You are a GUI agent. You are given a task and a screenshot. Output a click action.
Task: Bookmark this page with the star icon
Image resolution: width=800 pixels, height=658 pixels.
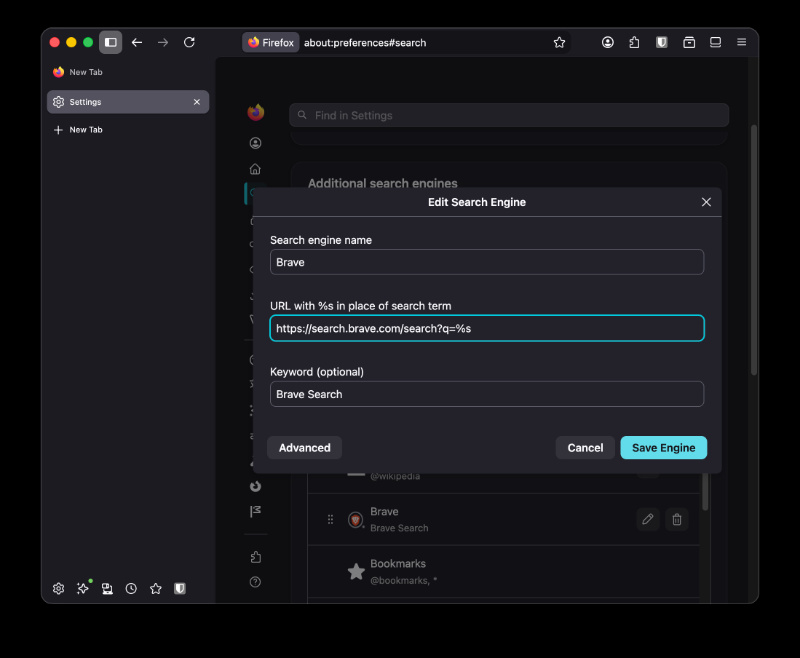click(559, 42)
